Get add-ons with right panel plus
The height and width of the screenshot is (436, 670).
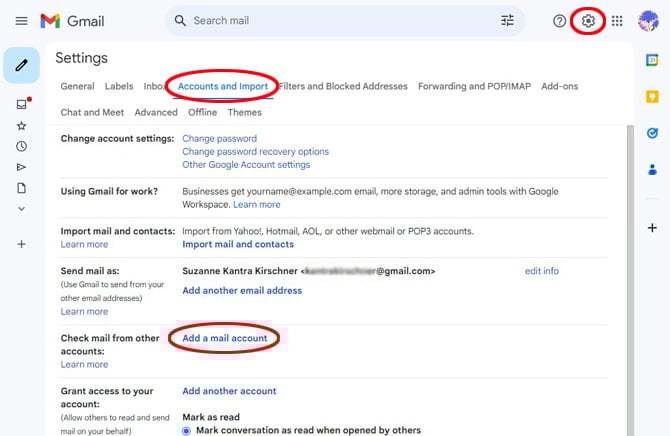[652, 228]
